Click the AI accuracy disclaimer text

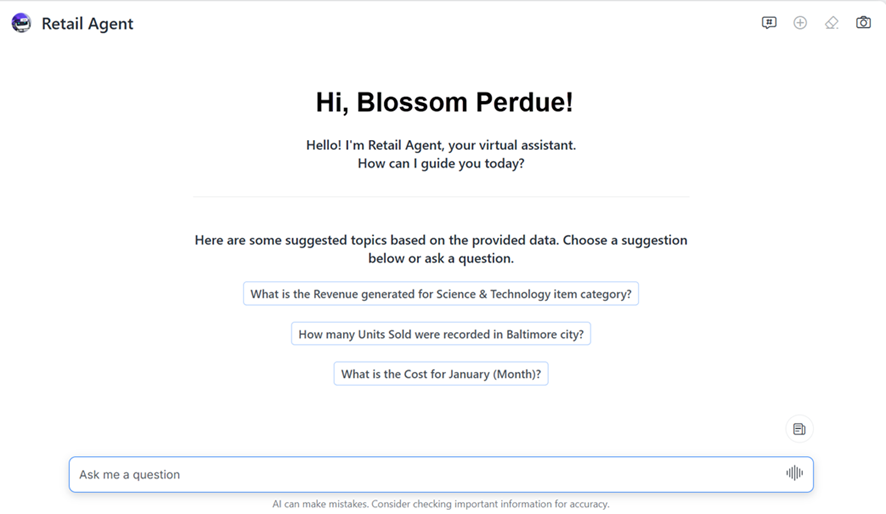[441, 504]
